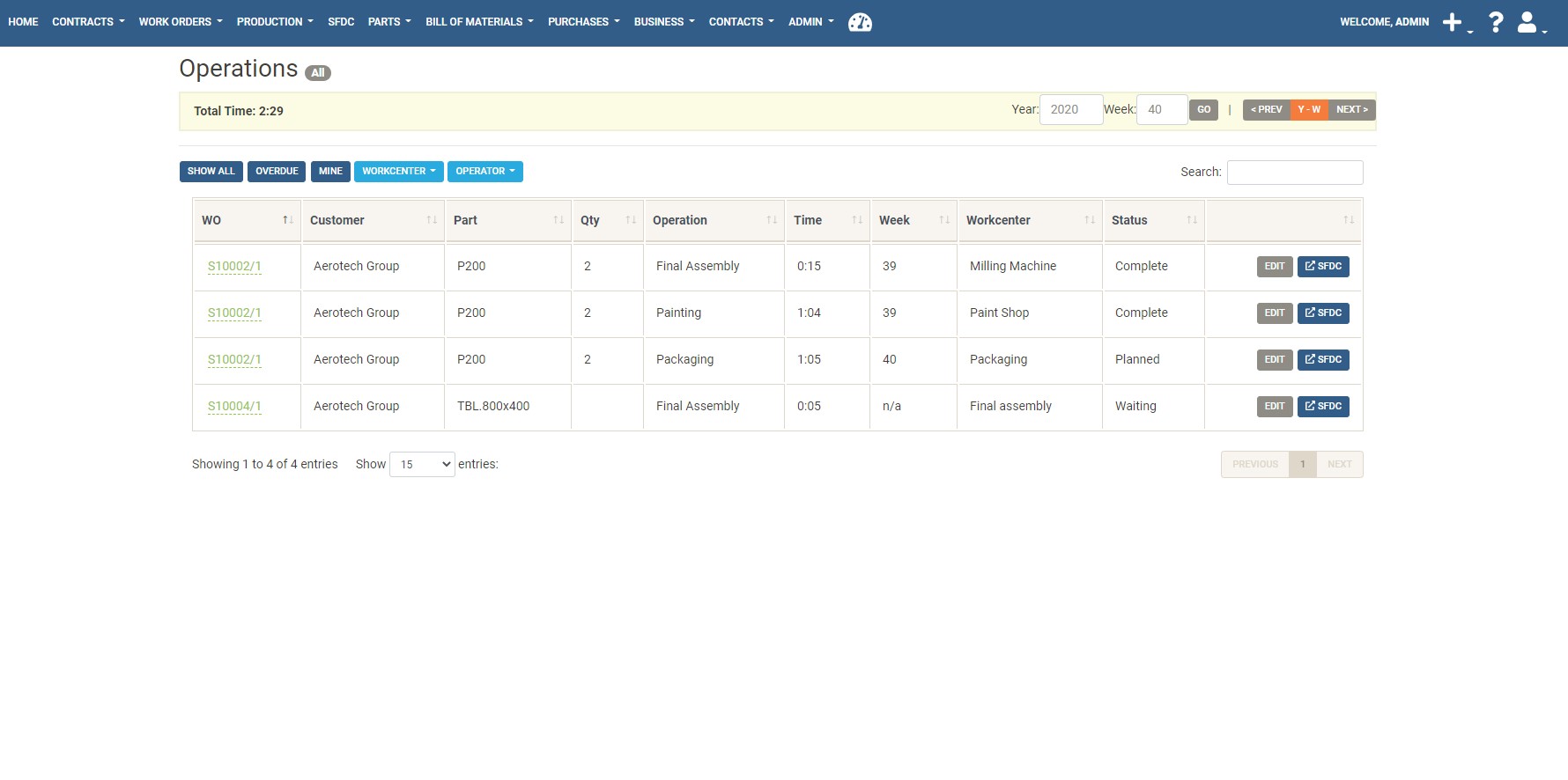Edit the Final Assembly P200 operation
This screenshot has width=1568, height=780.
[1275, 267]
